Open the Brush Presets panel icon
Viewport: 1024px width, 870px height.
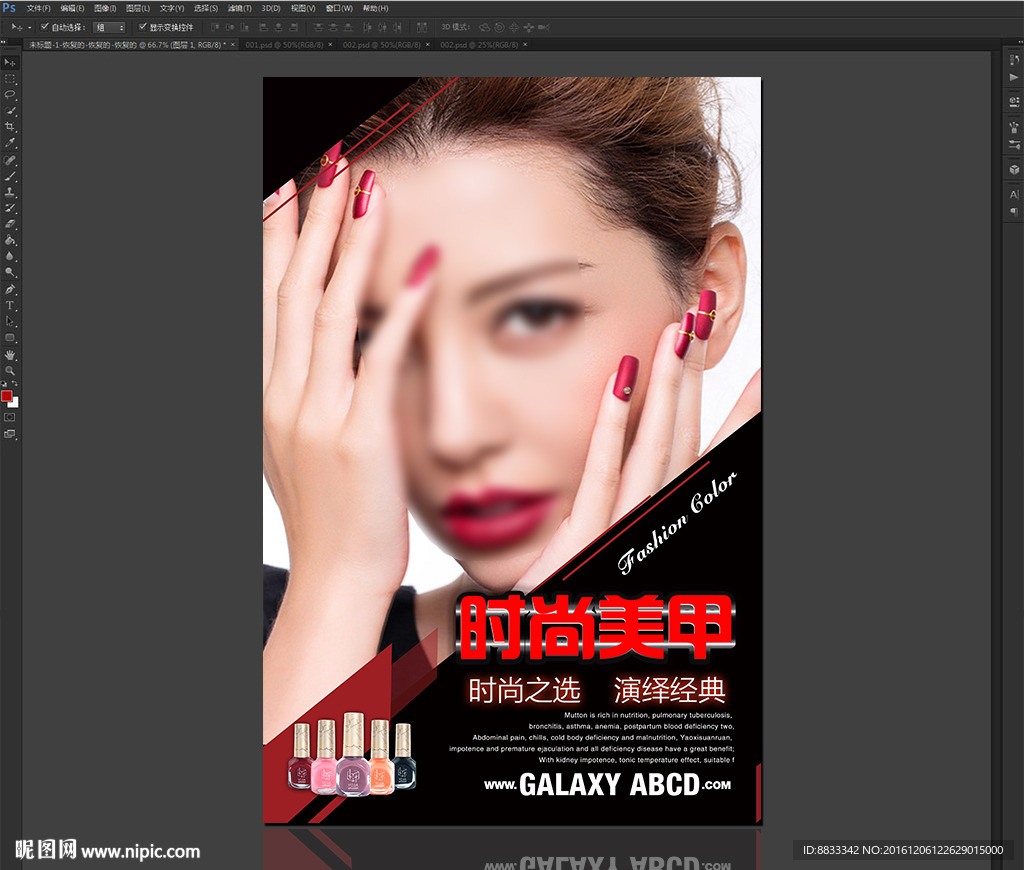click(x=1014, y=144)
